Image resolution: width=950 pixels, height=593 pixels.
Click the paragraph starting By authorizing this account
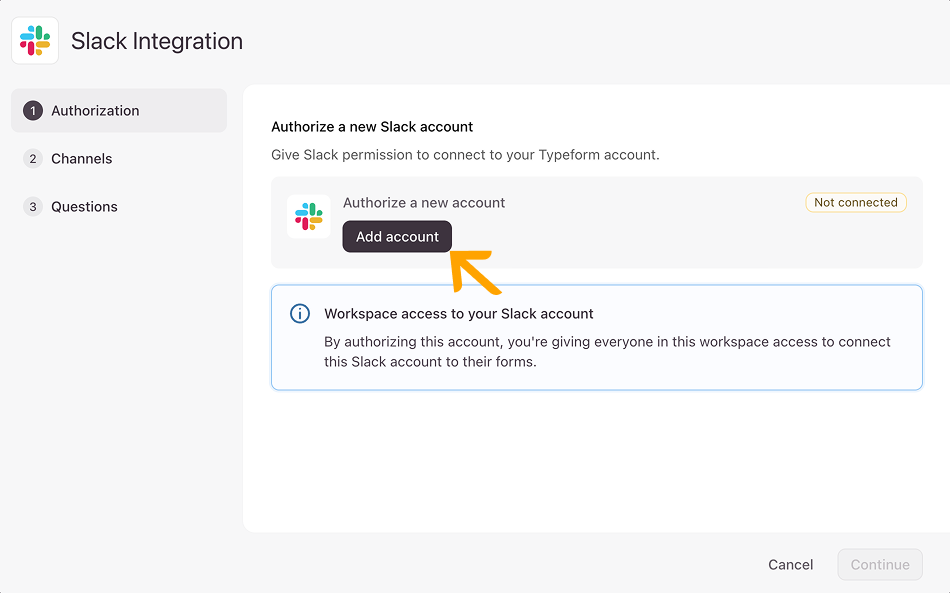pyautogui.click(x=607, y=352)
